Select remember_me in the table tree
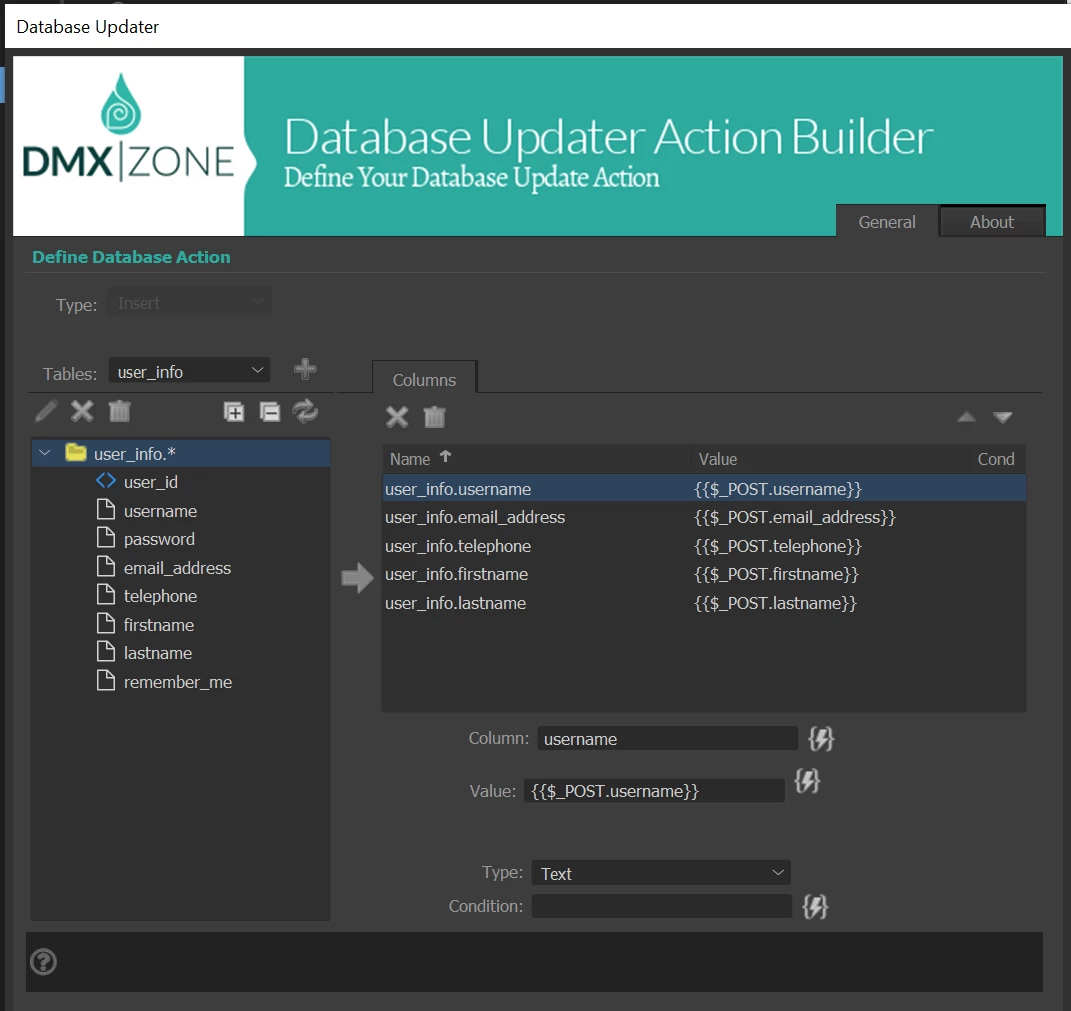The width and height of the screenshot is (1071, 1011). (178, 682)
